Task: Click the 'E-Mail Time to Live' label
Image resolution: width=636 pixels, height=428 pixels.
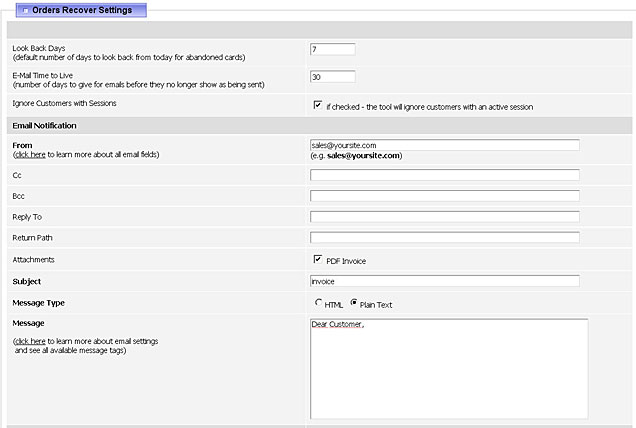Action: 43,75
